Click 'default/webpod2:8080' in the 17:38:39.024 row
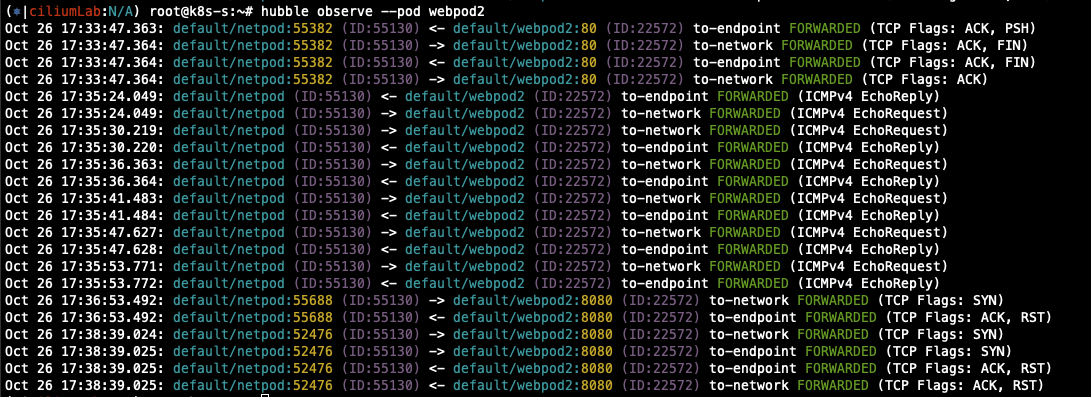 coord(533,334)
